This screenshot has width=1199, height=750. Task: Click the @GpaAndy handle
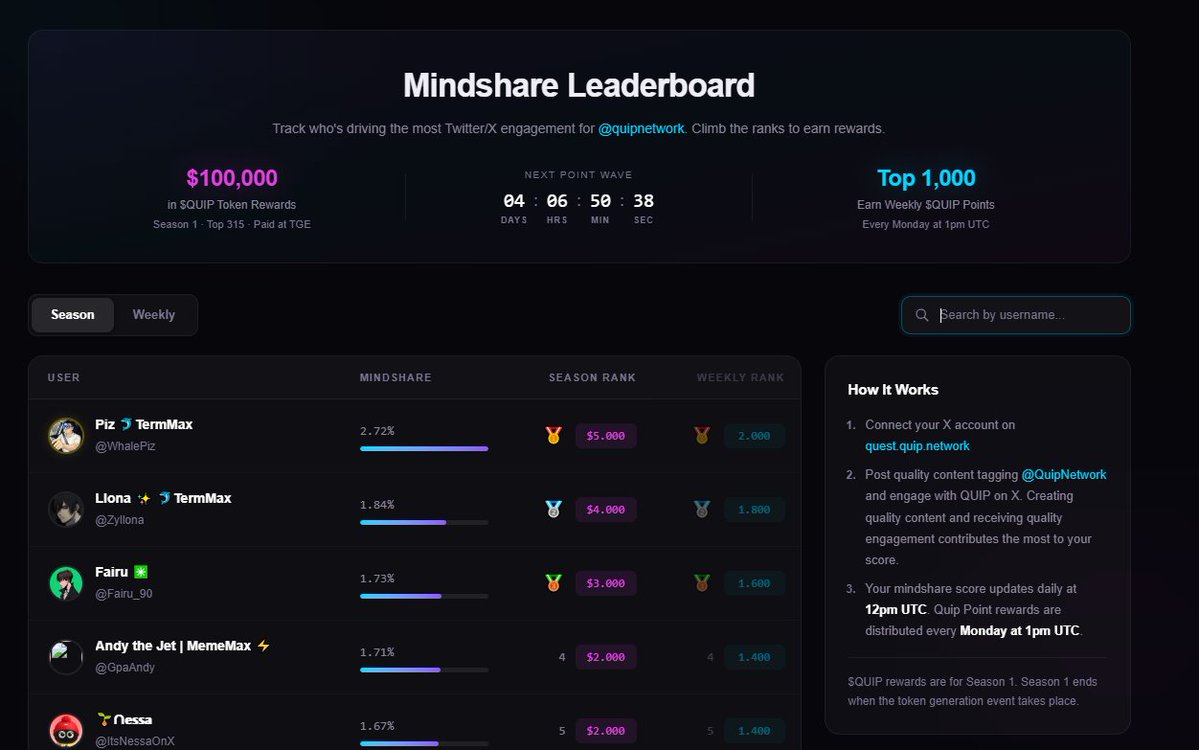125,667
